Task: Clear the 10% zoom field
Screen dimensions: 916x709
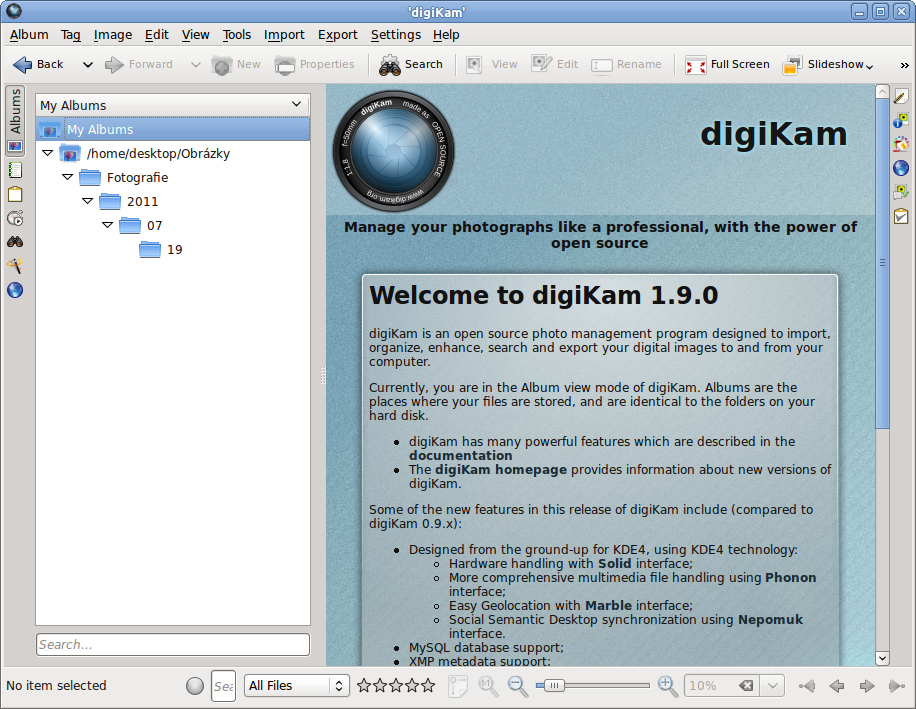Action: (746, 686)
